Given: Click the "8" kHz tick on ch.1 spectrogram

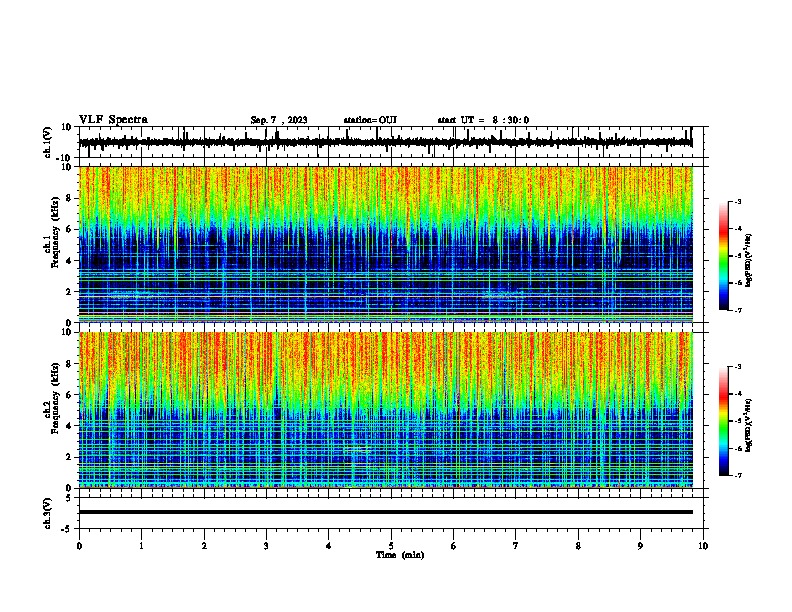Looking at the screenshot, I should 70,198.
